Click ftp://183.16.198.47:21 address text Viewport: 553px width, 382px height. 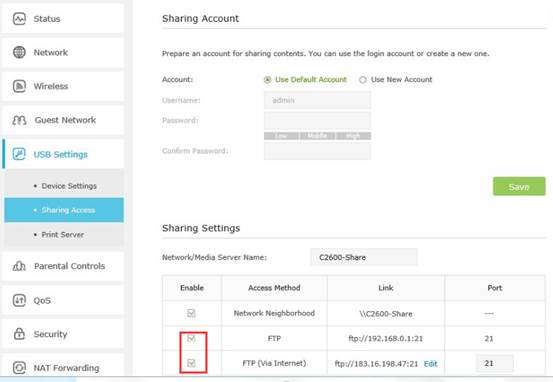coord(376,364)
